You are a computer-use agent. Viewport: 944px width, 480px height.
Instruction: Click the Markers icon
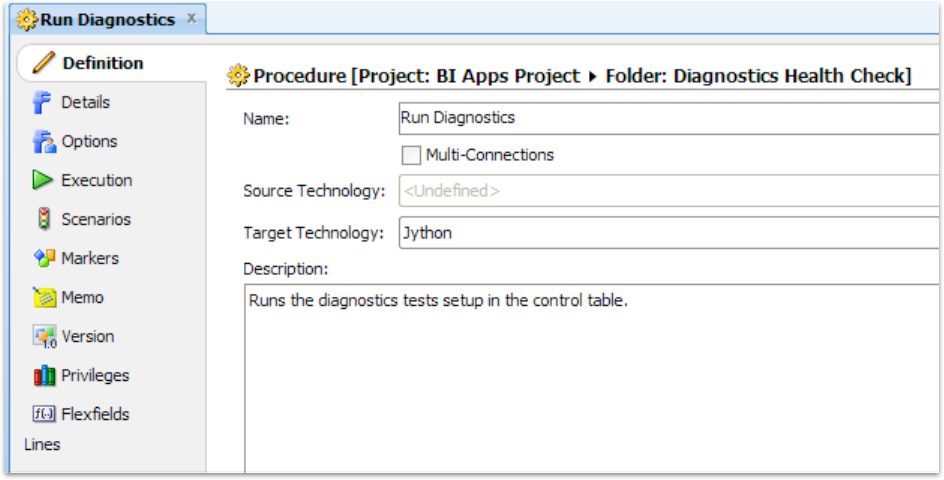44,258
